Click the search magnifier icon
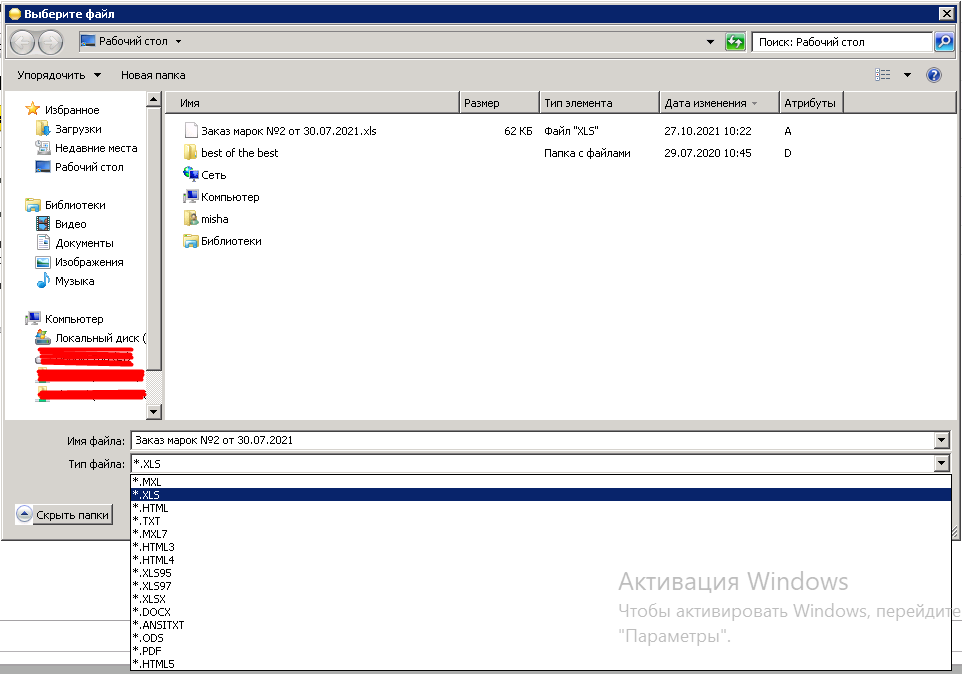This screenshot has height=674, width=962. [x=943, y=42]
